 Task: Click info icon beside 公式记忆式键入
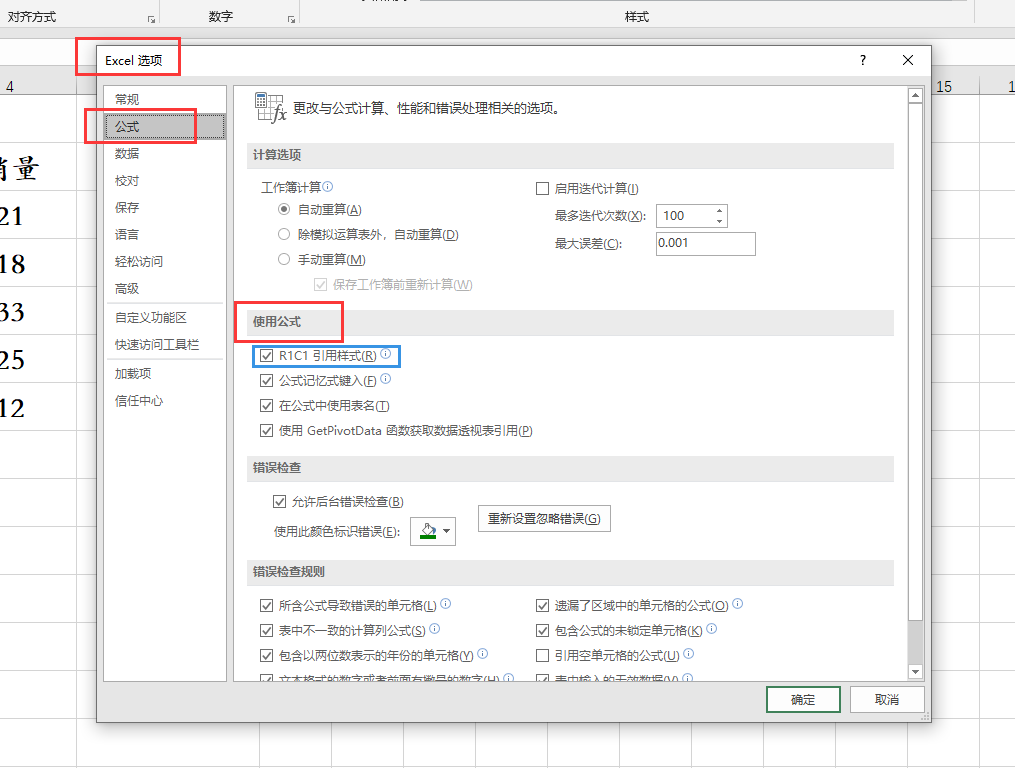(385, 379)
